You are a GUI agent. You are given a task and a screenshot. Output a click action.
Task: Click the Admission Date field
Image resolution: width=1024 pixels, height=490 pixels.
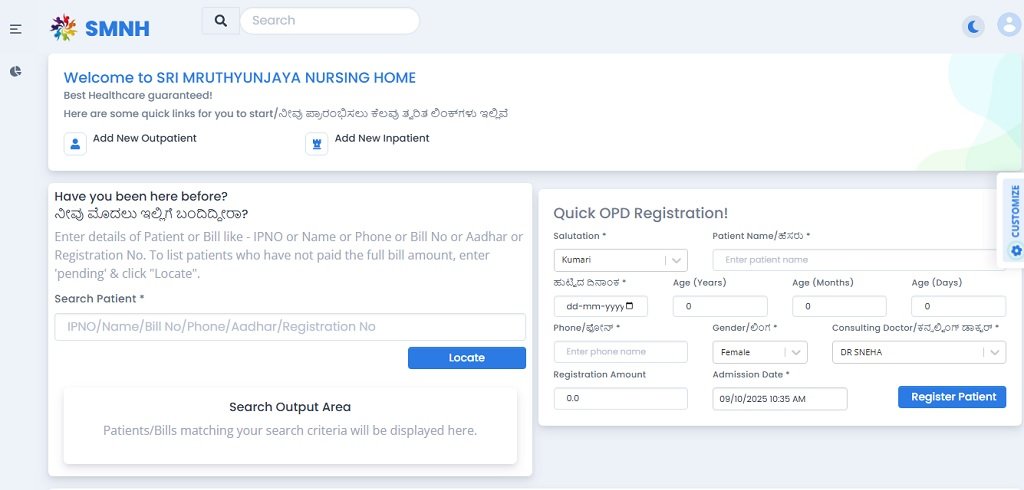point(780,398)
